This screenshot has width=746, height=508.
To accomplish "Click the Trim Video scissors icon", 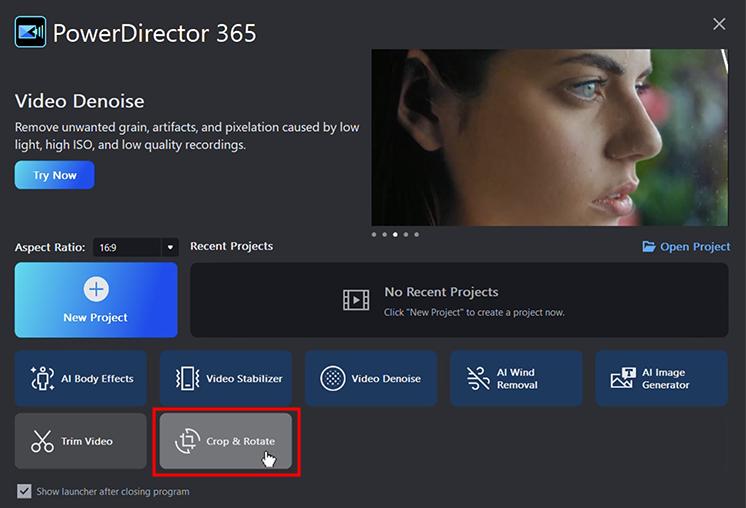I will (42, 441).
